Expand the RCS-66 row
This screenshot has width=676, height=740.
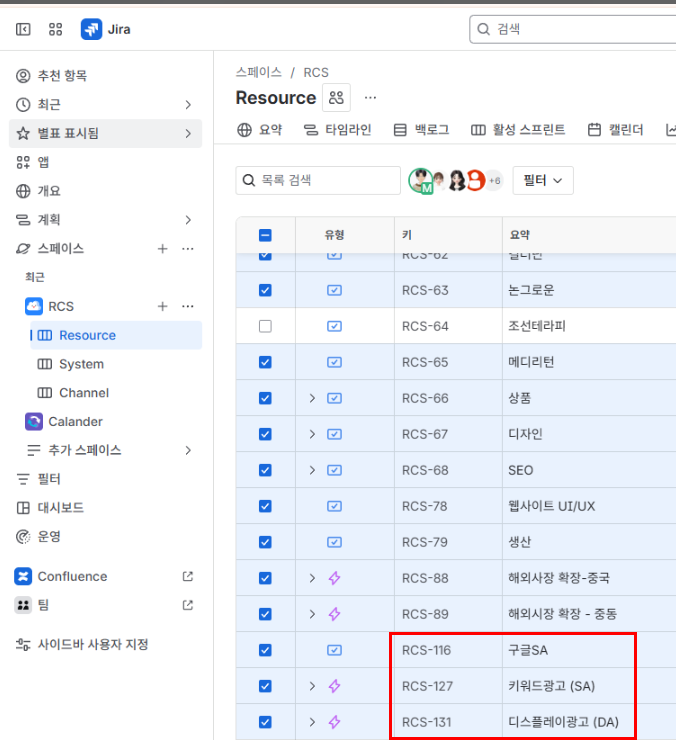point(312,398)
